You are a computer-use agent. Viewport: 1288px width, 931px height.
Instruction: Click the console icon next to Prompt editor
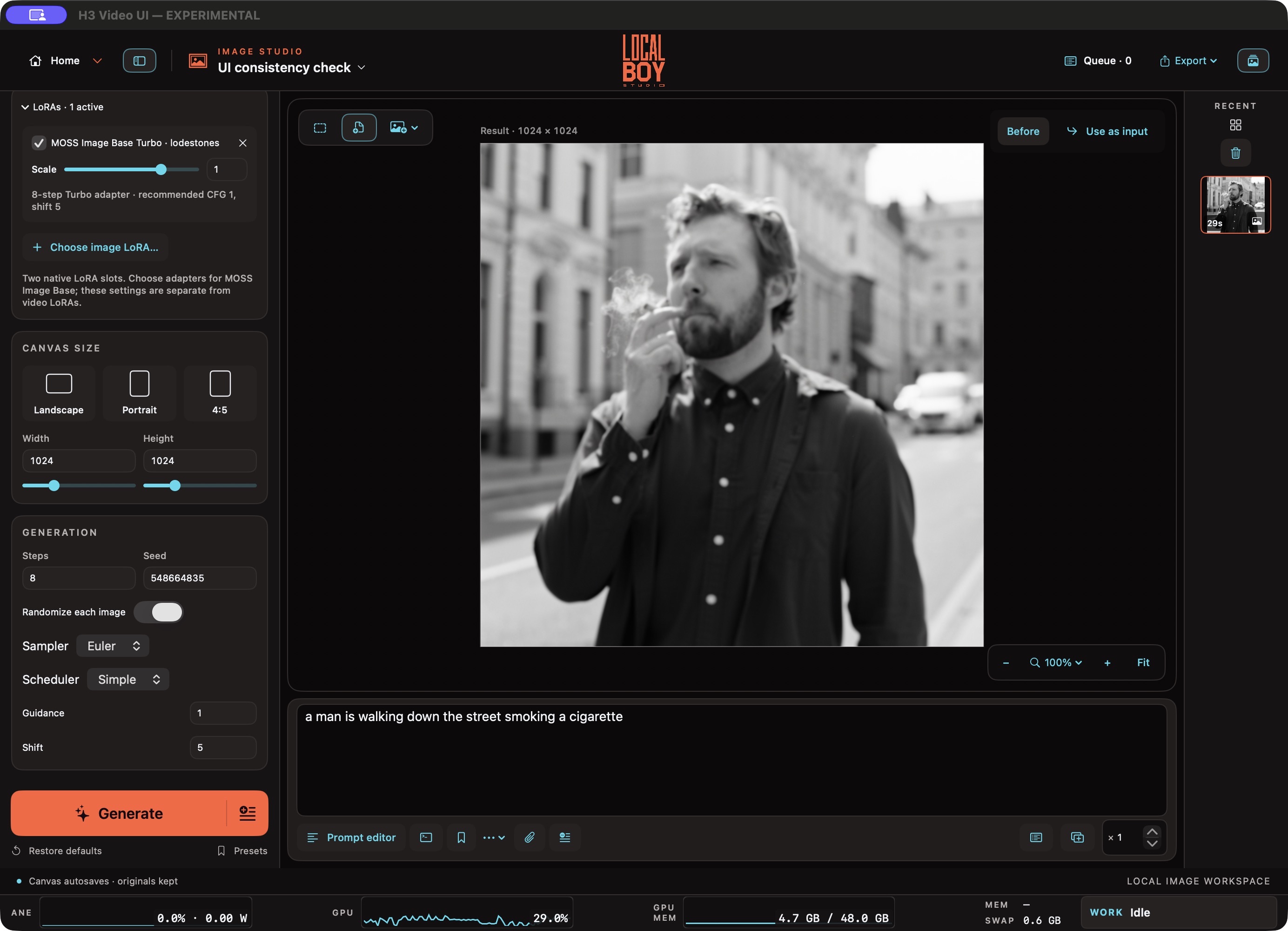coord(426,837)
